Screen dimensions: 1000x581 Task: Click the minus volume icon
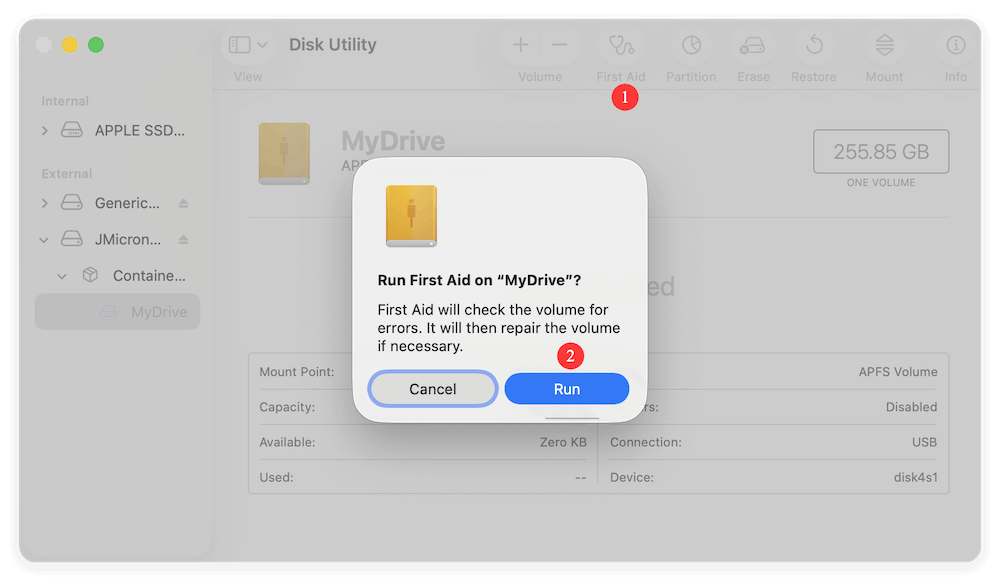559,44
